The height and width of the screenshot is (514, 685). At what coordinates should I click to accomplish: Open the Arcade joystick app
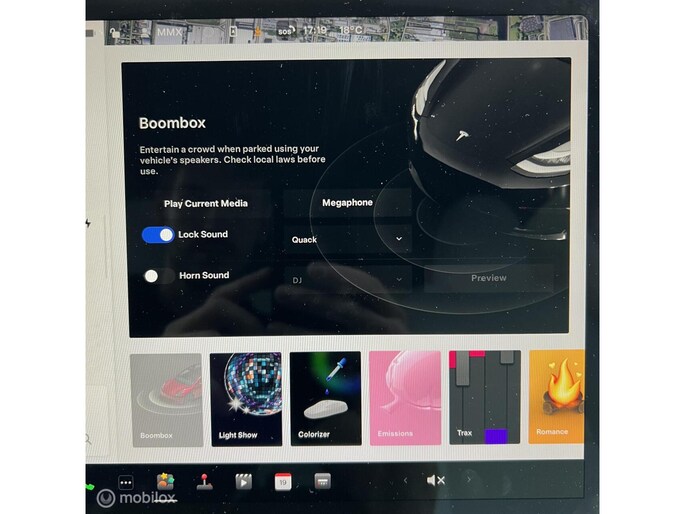click(203, 481)
